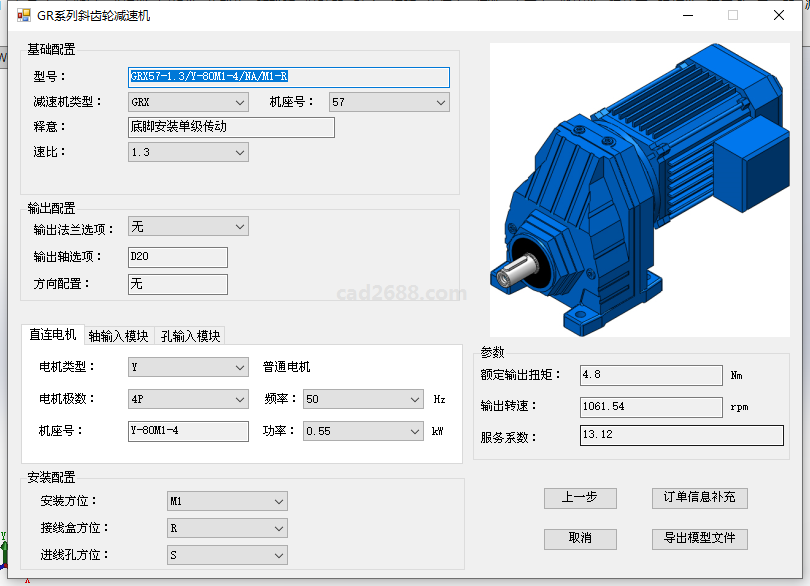Viewport: 810px width, 586px height.
Task: Switch to the 直连电机 tab
Action: point(52,335)
